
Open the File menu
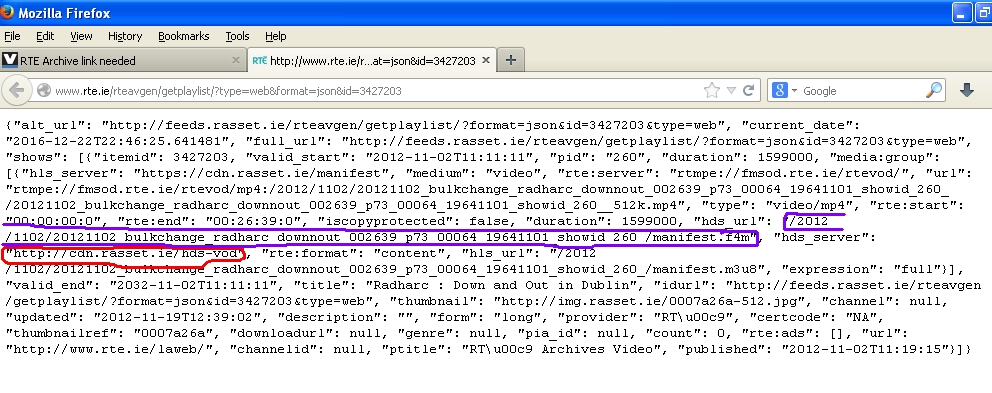pyautogui.click(x=12, y=36)
